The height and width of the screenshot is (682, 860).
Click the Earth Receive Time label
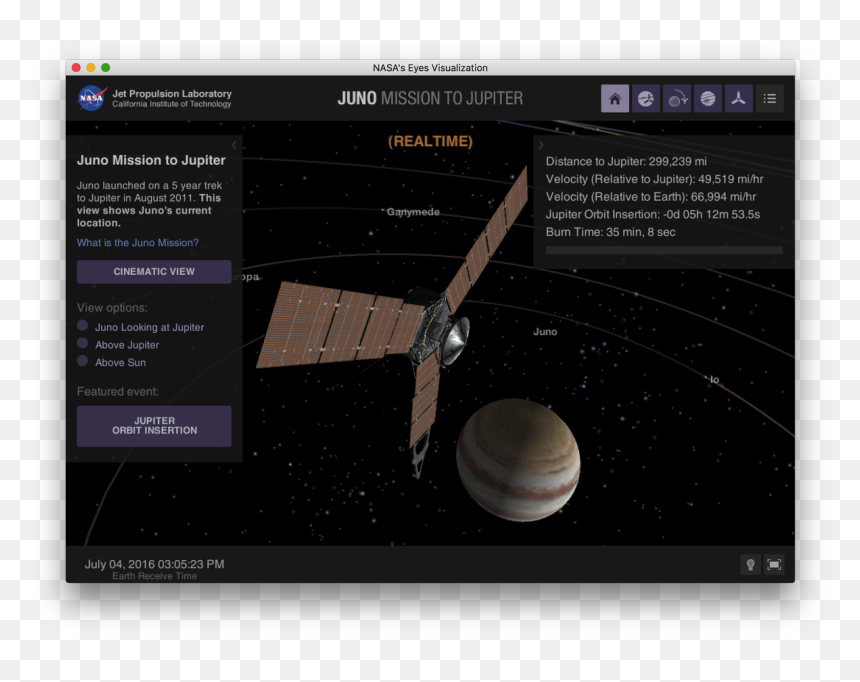pos(155,576)
